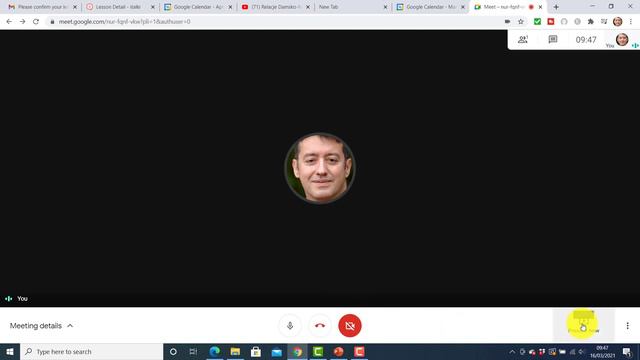Open Cortana circle icon
The height and width of the screenshot is (360, 640).
click(173, 351)
